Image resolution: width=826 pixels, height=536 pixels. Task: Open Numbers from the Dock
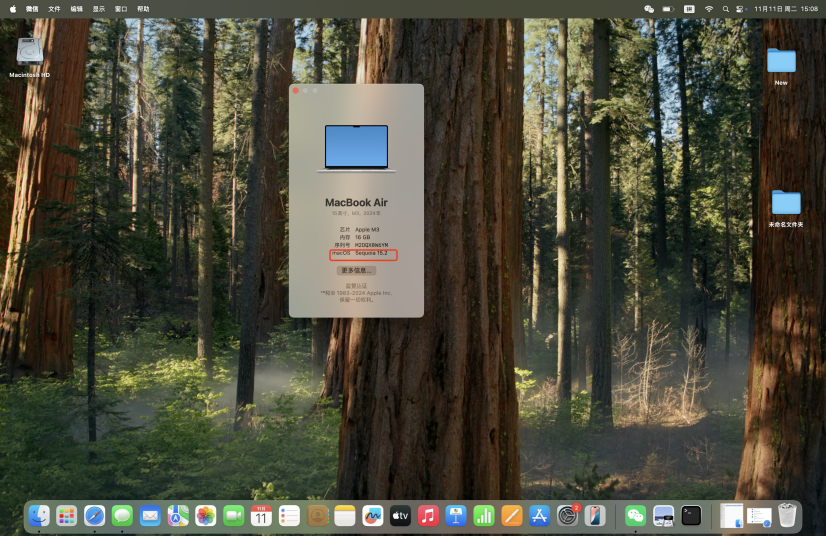click(484, 515)
